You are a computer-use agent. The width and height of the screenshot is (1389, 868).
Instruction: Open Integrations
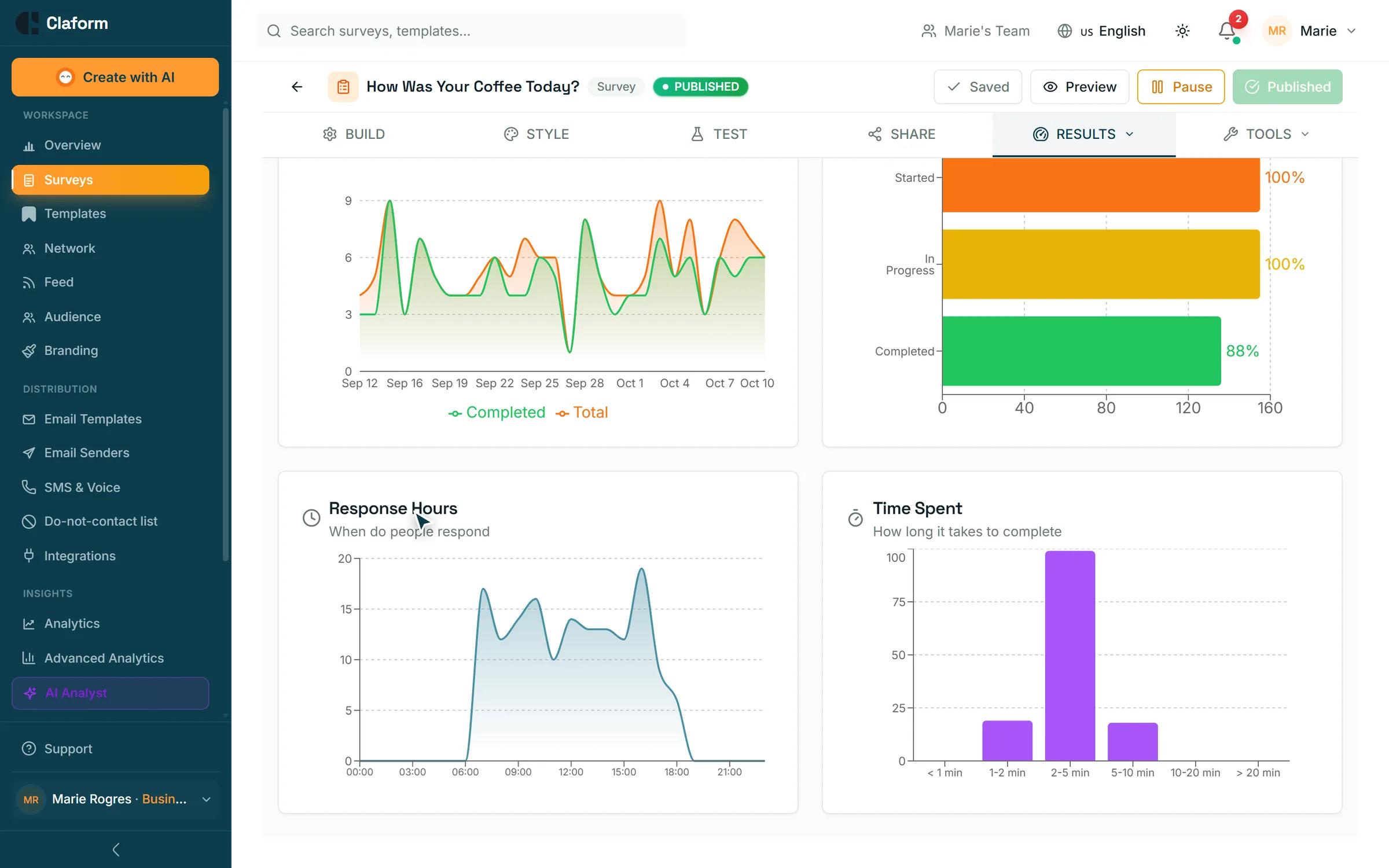pyautogui.click(x=110, y=556)
